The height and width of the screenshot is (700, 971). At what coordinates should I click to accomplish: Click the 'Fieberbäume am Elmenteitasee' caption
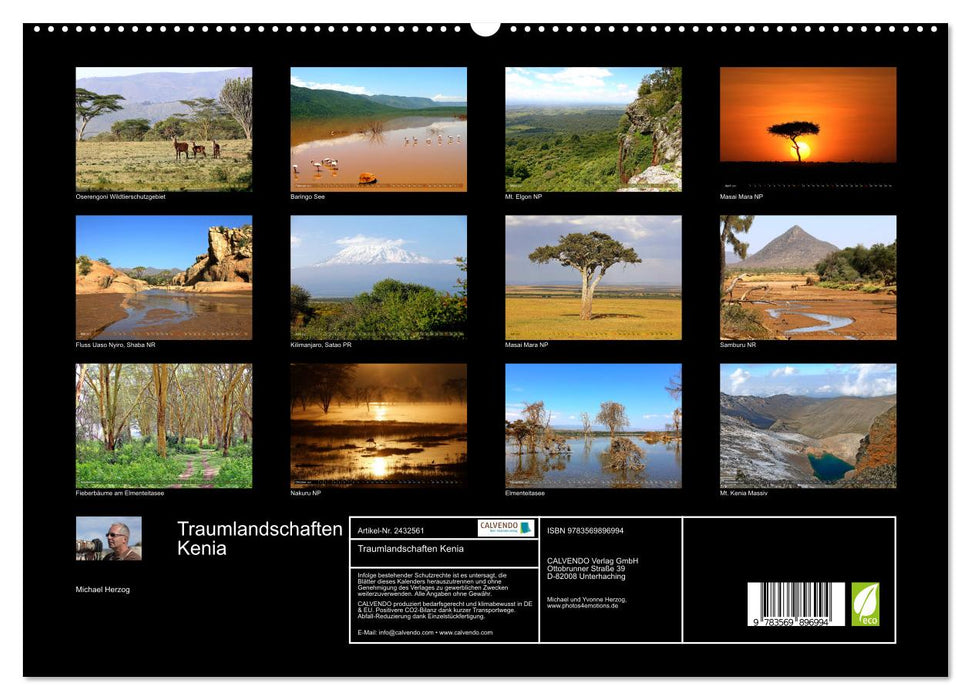coord(120,494)
